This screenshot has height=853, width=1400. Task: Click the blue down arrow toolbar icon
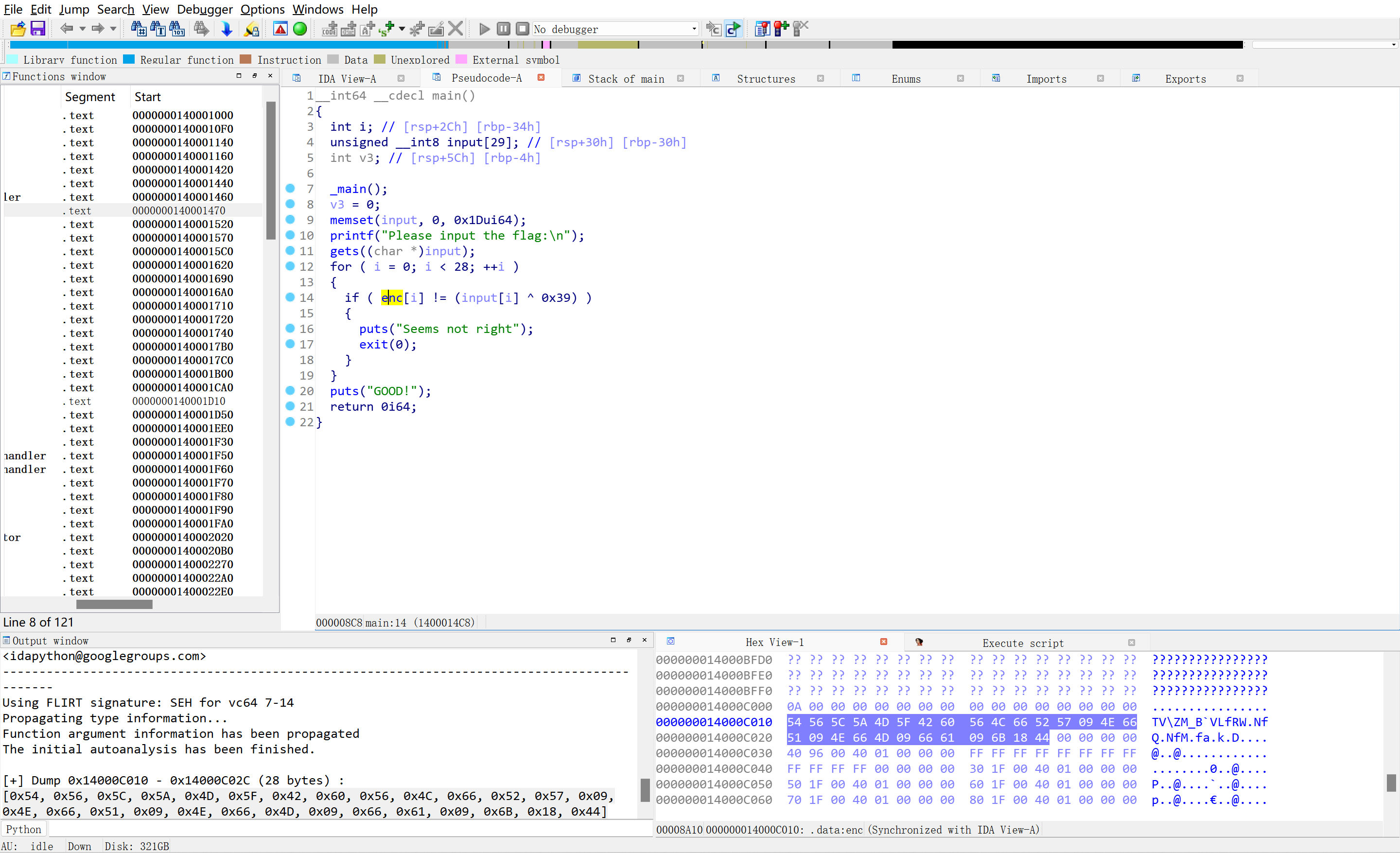tap(226, 28)
